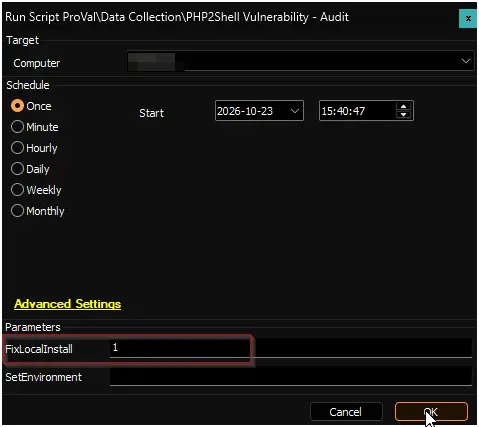The height and width of the screenshot is (427, 479).
Task: Click the Parameters section heading
Action: click(x=33, y=327)
